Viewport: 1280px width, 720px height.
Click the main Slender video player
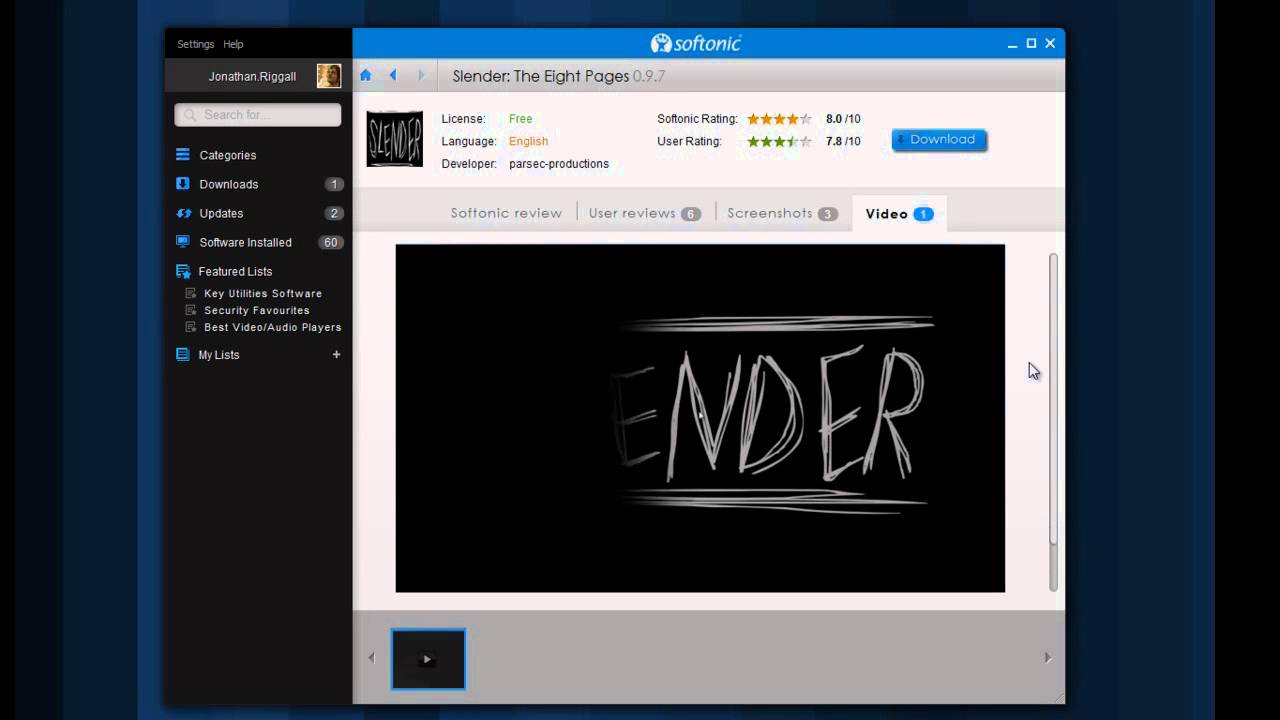[700, 418]
